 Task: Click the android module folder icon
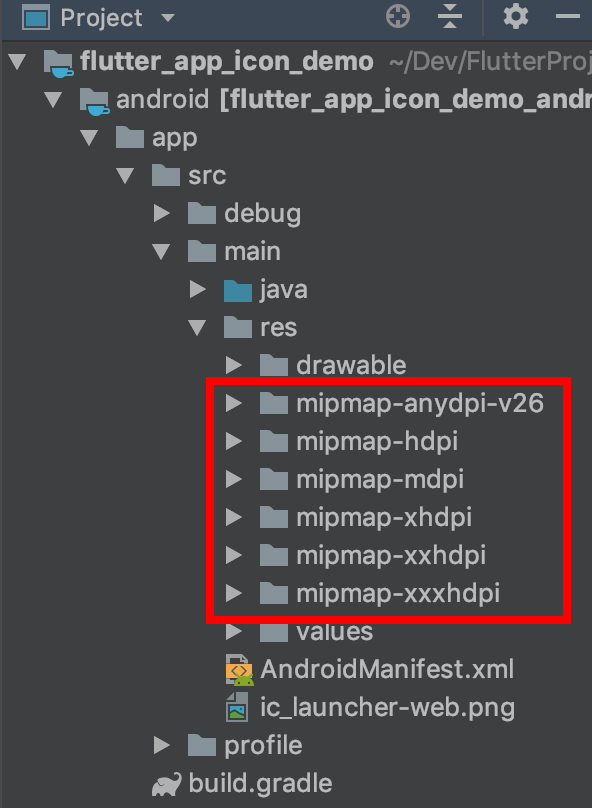[x=94, y=101]
